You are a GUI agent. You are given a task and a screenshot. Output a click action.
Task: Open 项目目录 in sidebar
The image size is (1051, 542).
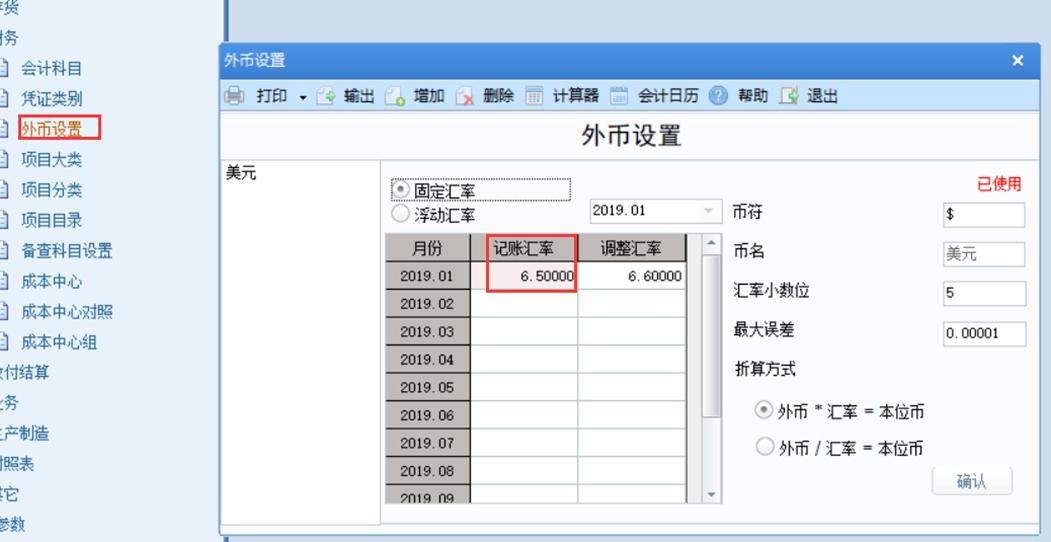(x=51, y=220)
